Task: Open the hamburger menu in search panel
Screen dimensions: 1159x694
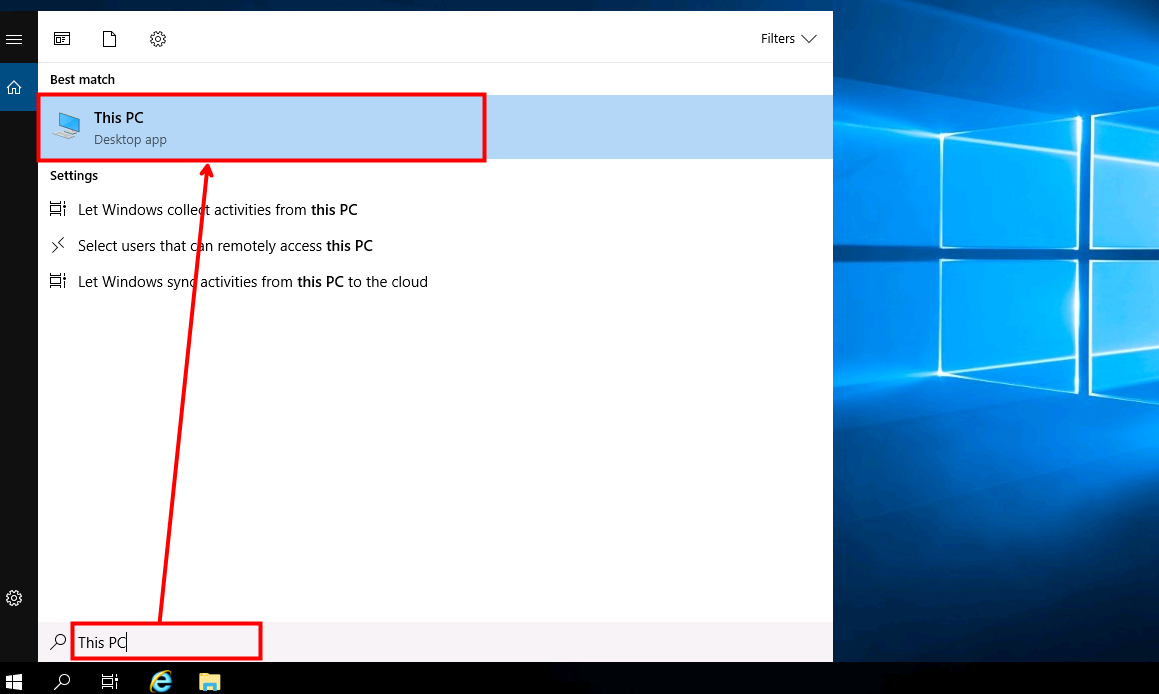Action: [14, 39]
